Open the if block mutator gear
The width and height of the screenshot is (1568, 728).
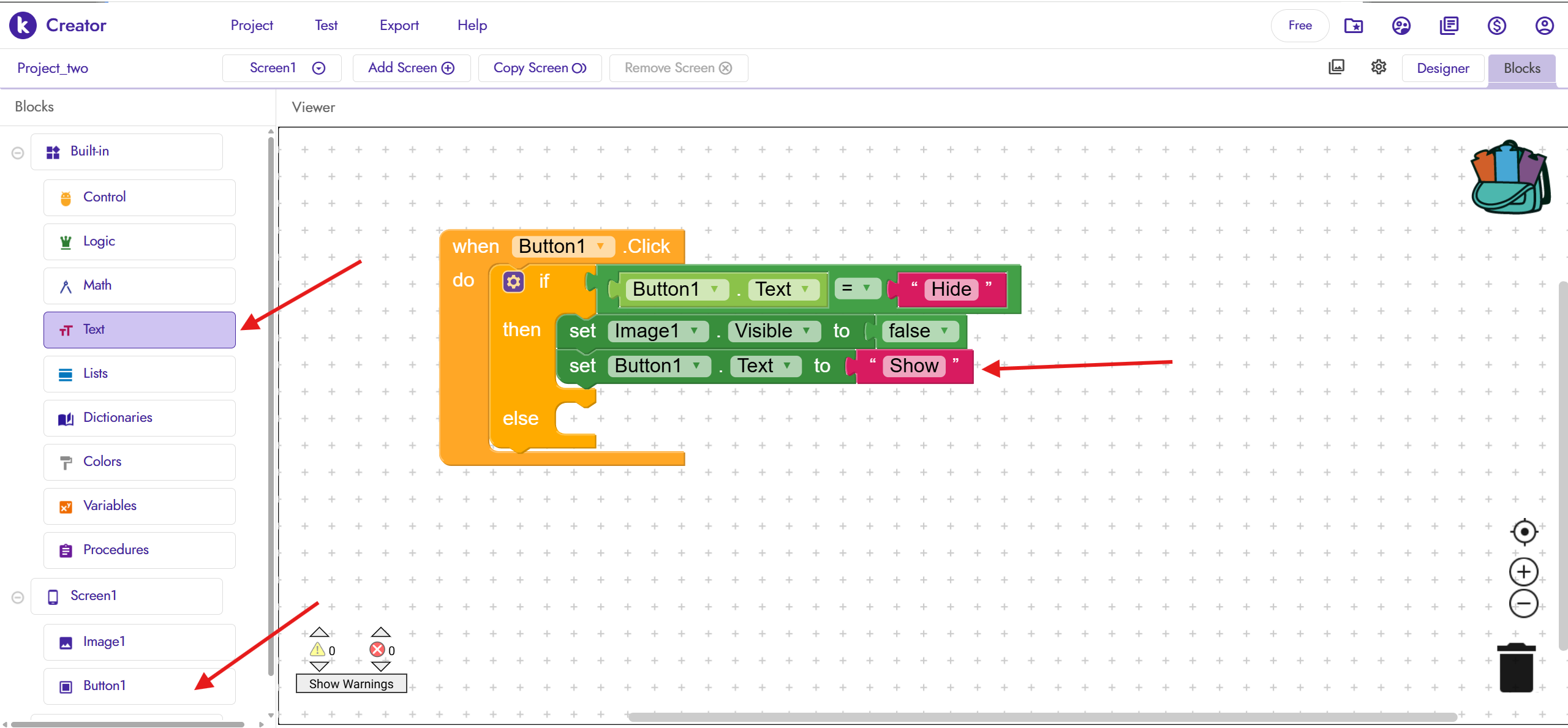[x=513, y=282]
